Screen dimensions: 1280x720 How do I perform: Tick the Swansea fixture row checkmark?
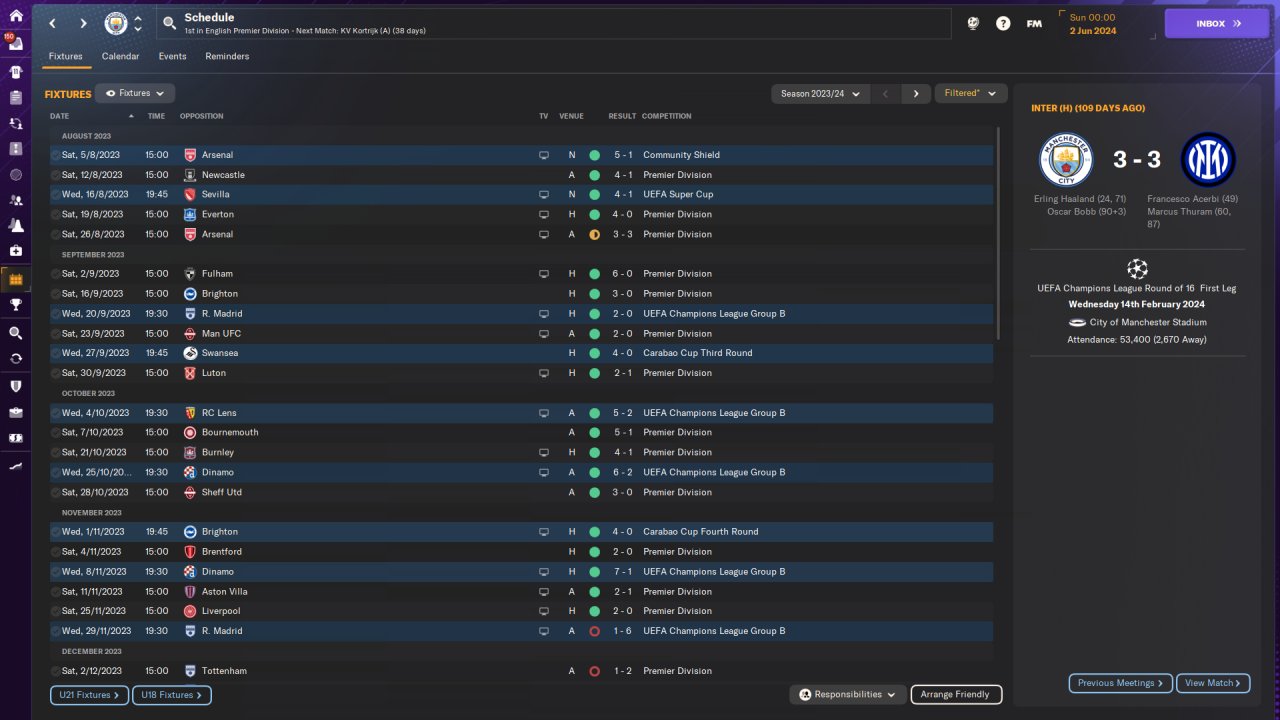[56, 353]
